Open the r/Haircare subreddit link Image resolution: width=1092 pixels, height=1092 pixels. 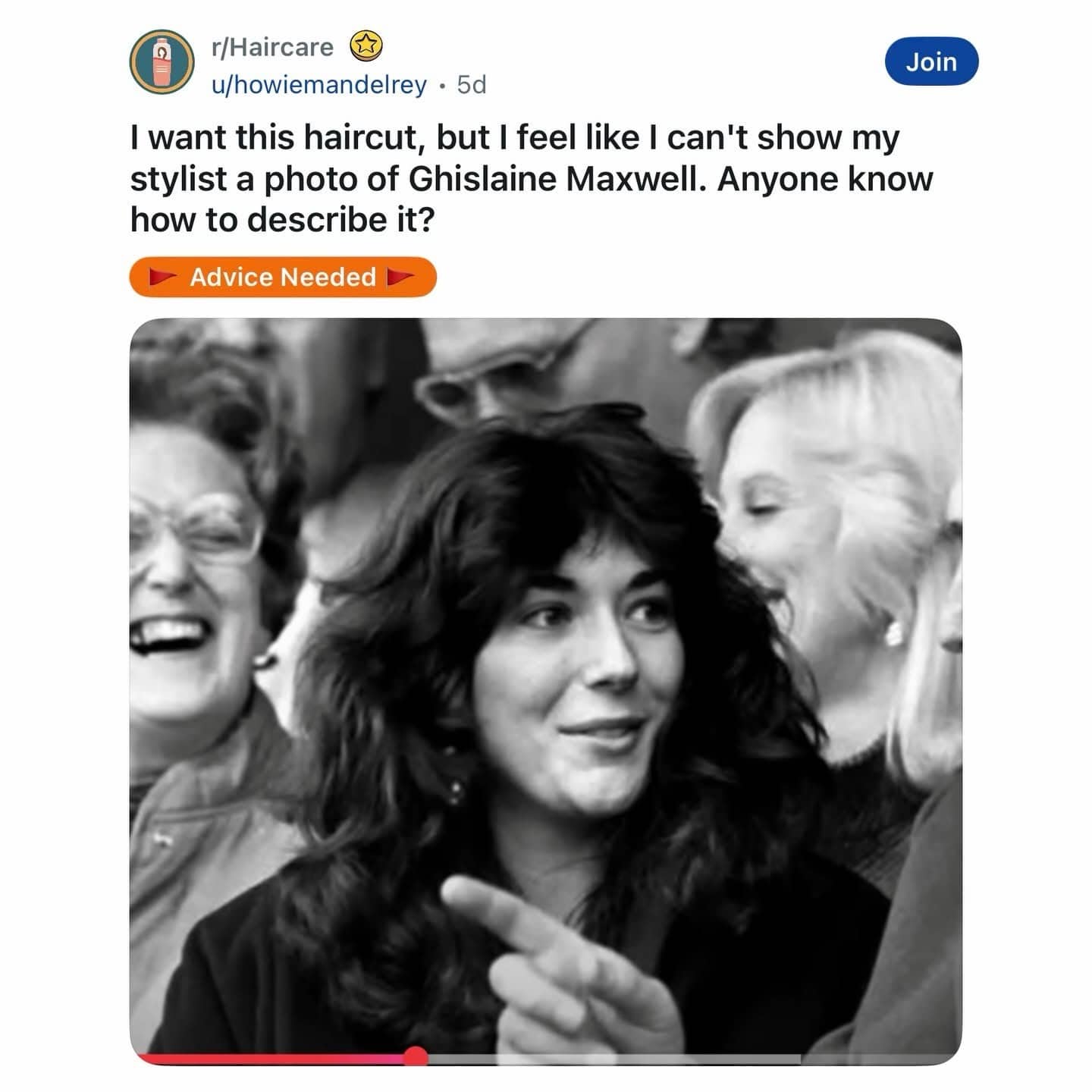click(272, 47)
